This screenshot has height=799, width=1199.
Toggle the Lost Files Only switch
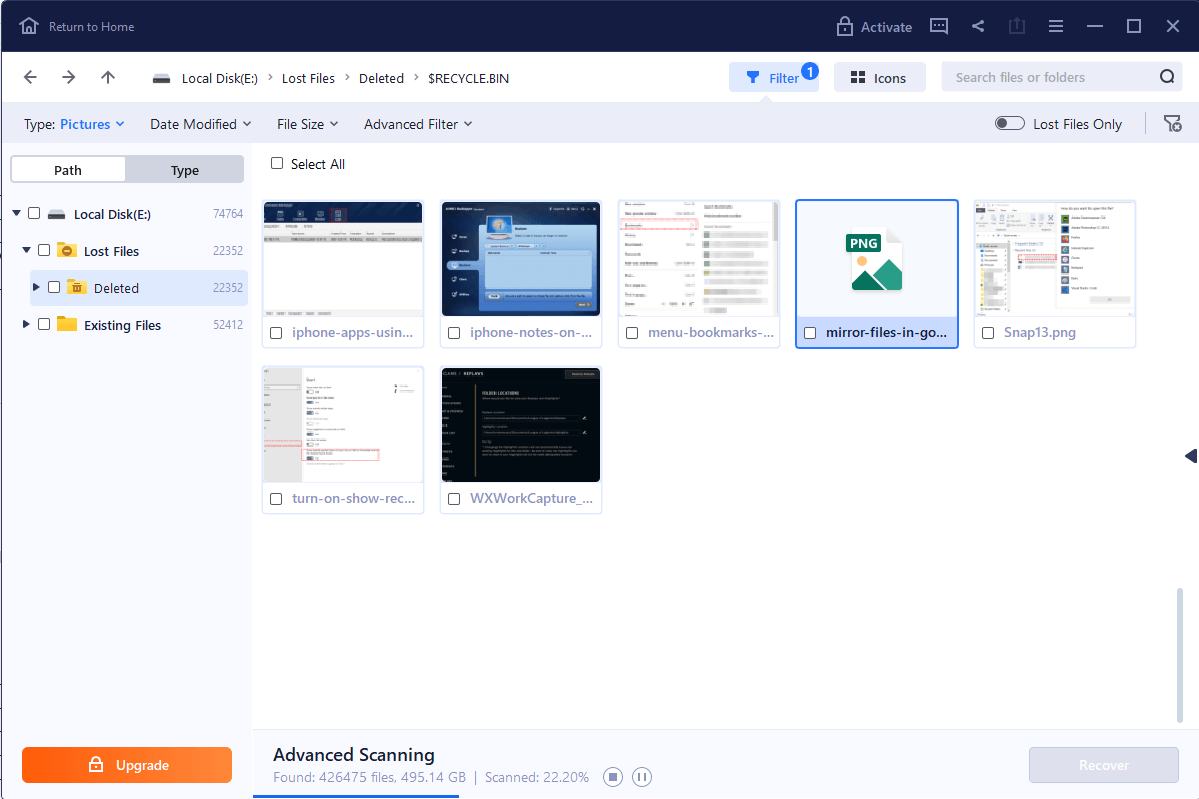(x=1009, y=124)
